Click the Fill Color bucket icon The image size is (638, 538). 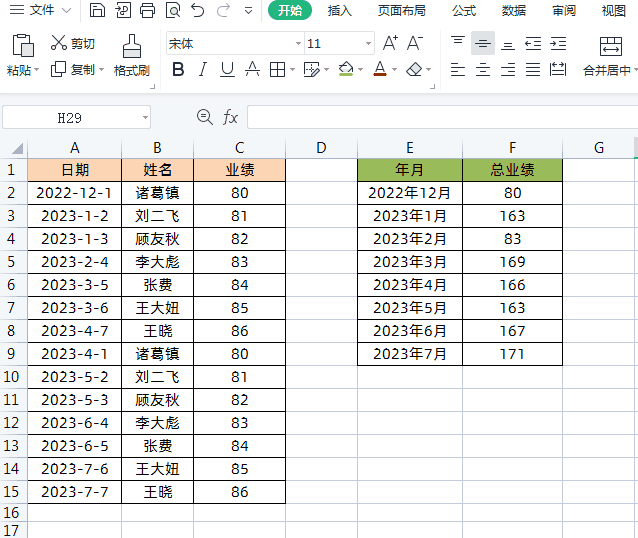(346, 69)
